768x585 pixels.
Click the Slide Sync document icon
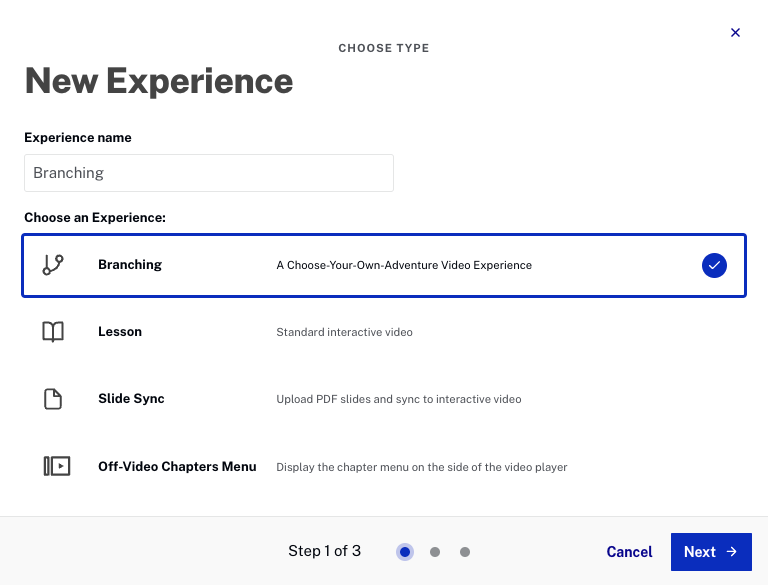click(53, 399)
